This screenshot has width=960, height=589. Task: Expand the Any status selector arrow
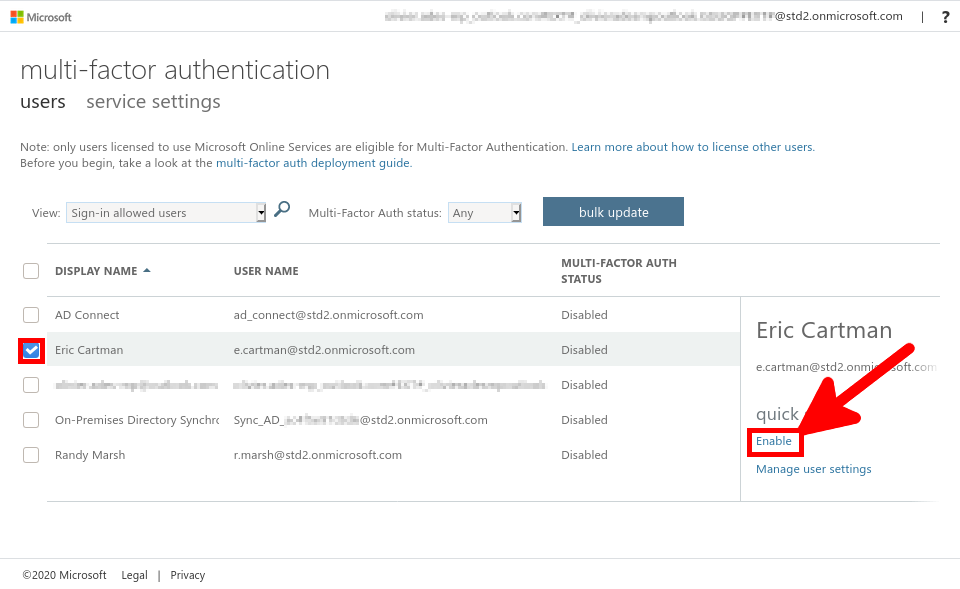[x=517, y=212]
